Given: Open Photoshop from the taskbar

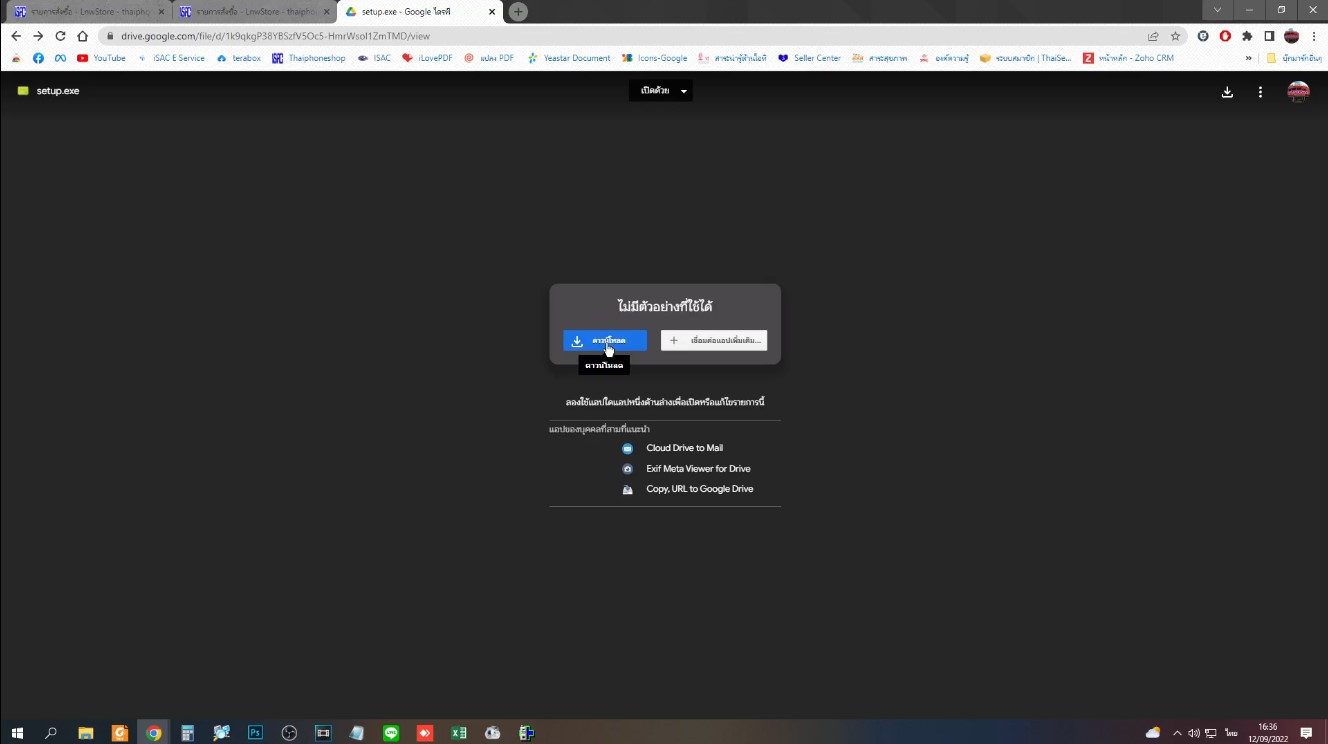Looking at the screenshot, I should tap(255, 733).
